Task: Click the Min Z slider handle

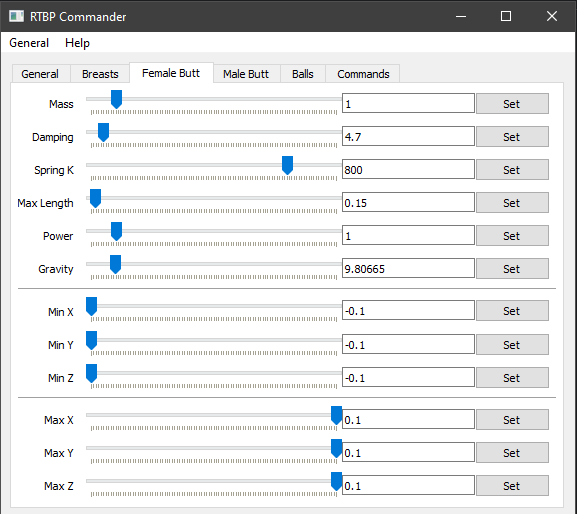Action: [x=92, y=373]
